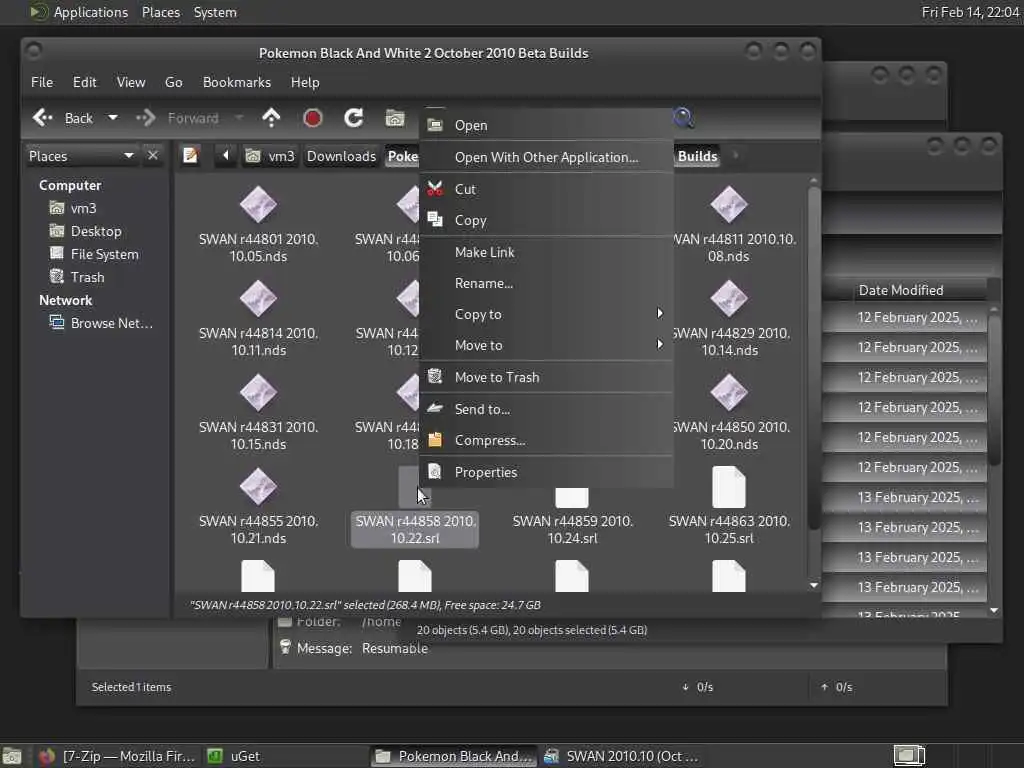Click the Back arrow icon in toolbar
The width and height of the screenshot is (1024, 768).
pos(42,118)
